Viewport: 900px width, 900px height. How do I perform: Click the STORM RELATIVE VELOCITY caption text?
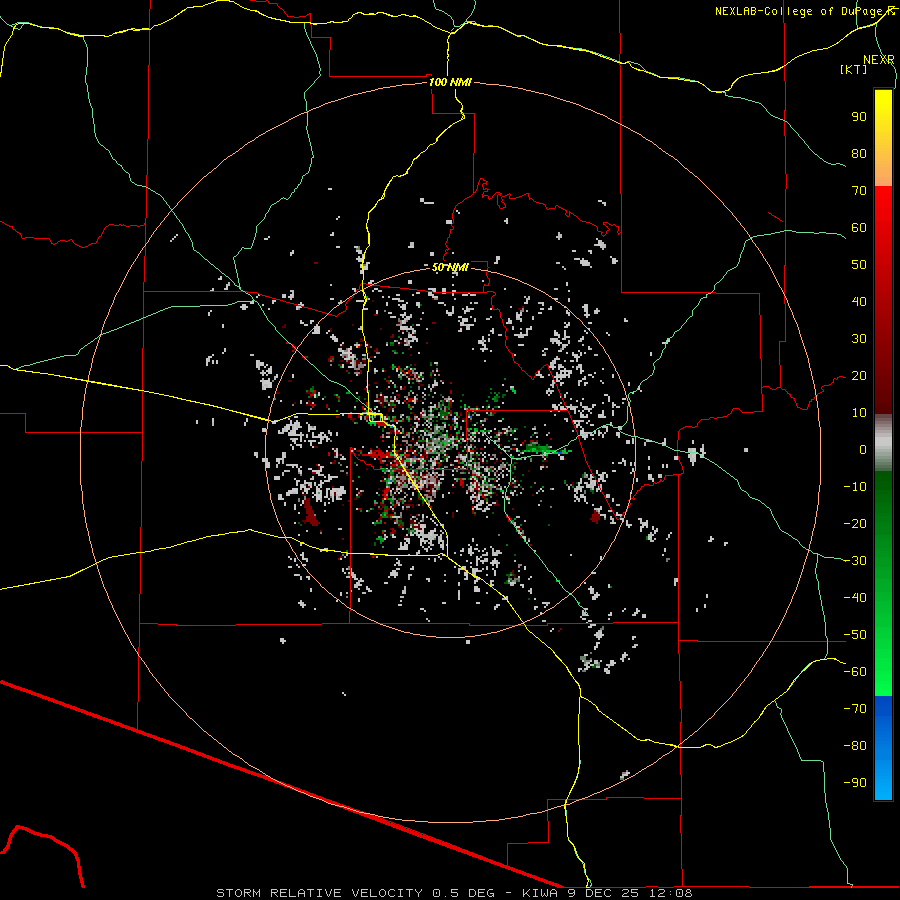click(319, 893)
